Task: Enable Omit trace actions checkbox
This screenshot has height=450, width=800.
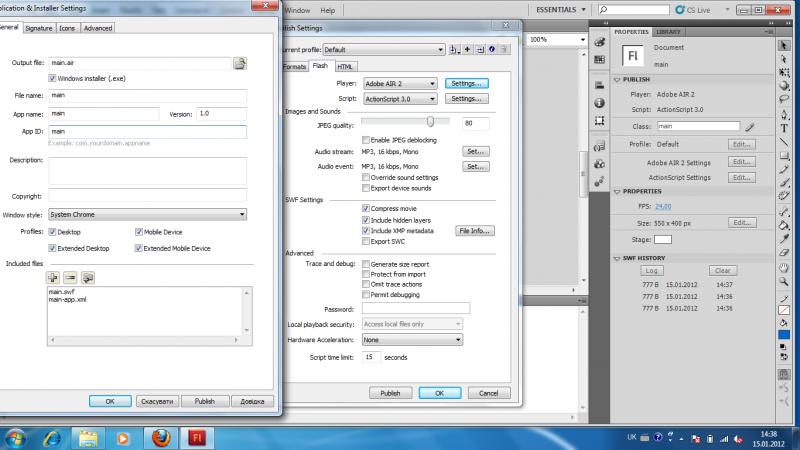Action: tap(366, 284)
